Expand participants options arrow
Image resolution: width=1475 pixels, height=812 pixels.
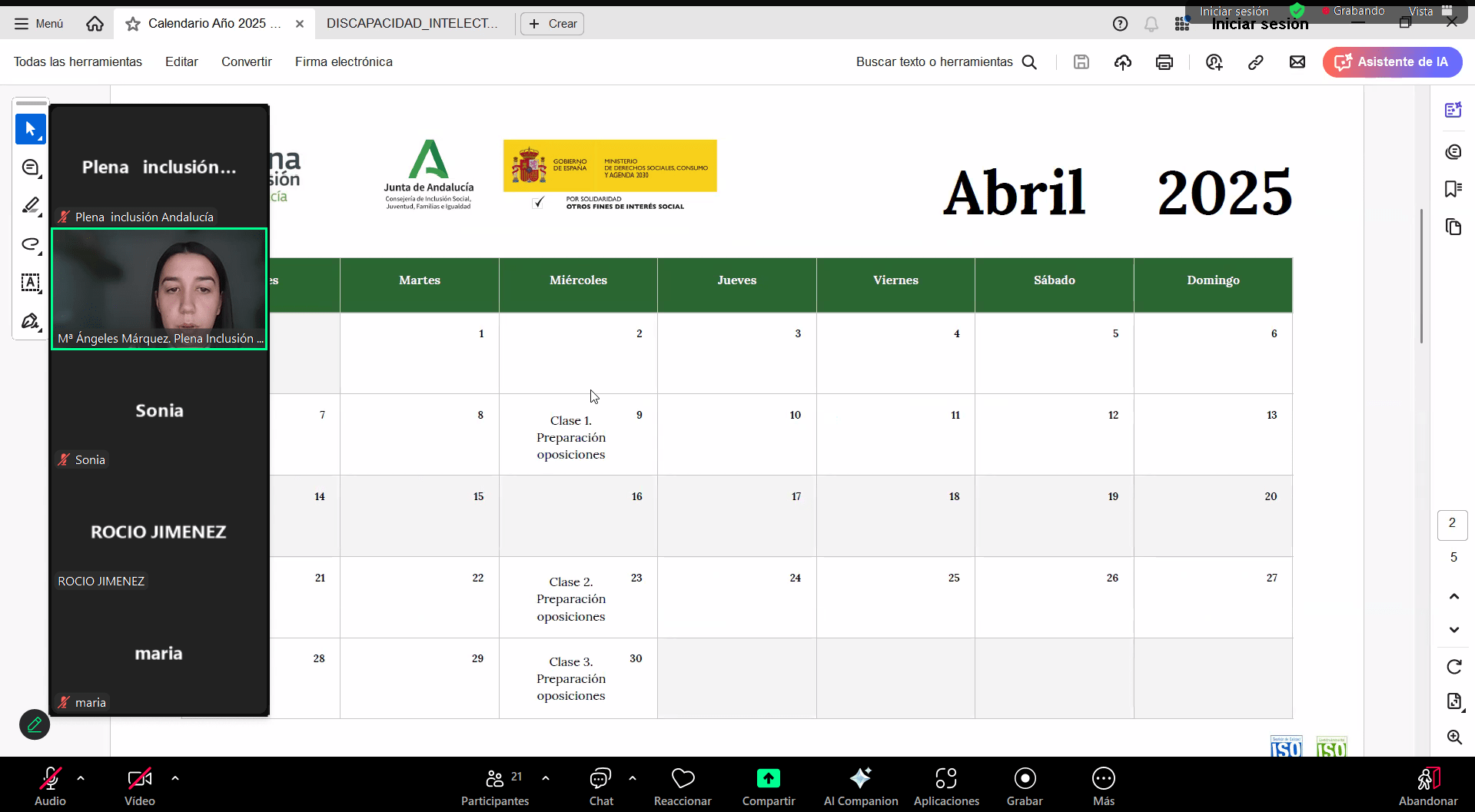pyautogui.click(x=546, y=778)
